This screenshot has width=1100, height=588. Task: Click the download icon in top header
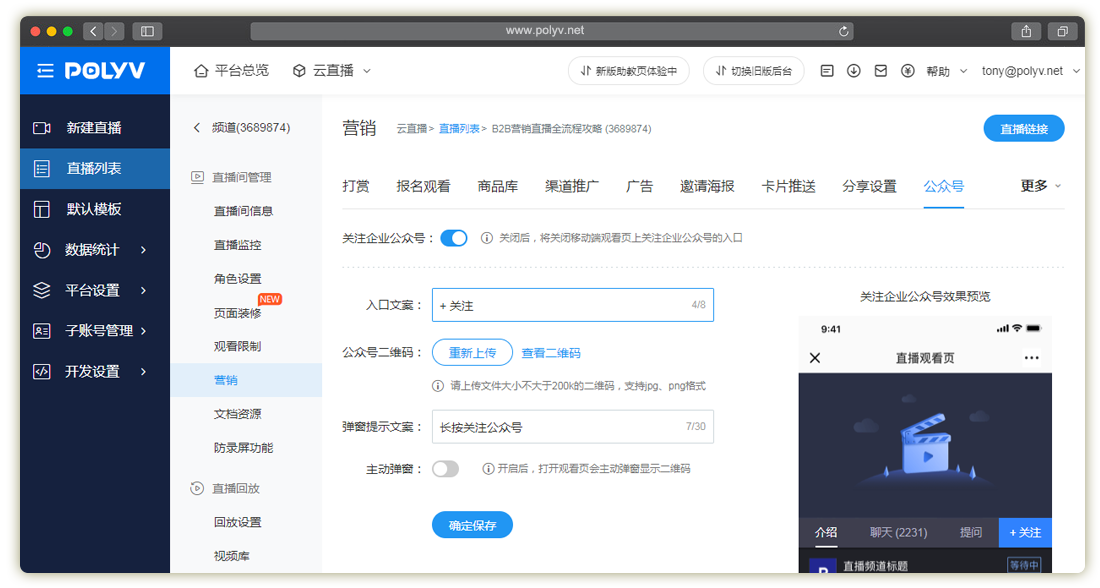[x=854, y=71]
